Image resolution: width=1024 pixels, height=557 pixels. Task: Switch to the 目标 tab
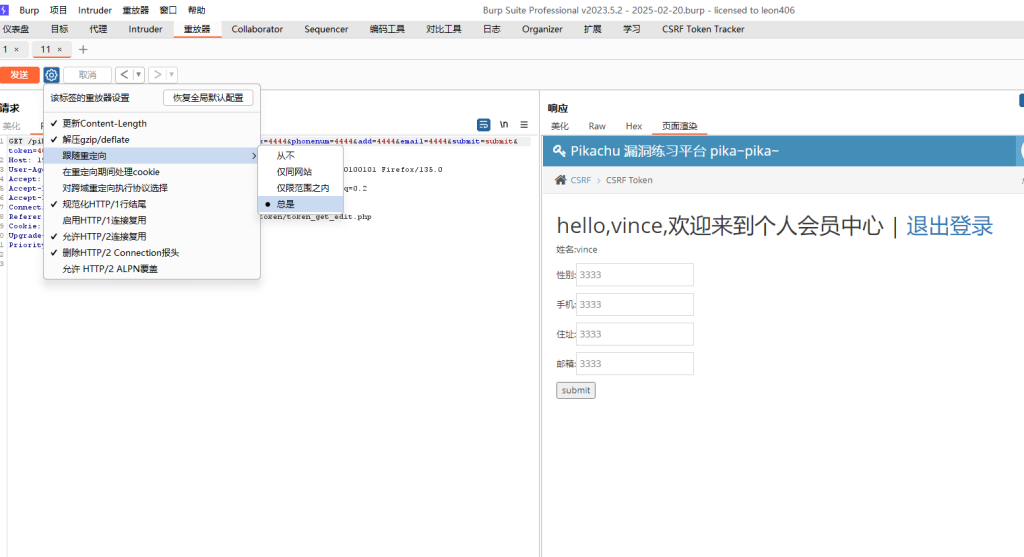59,29
